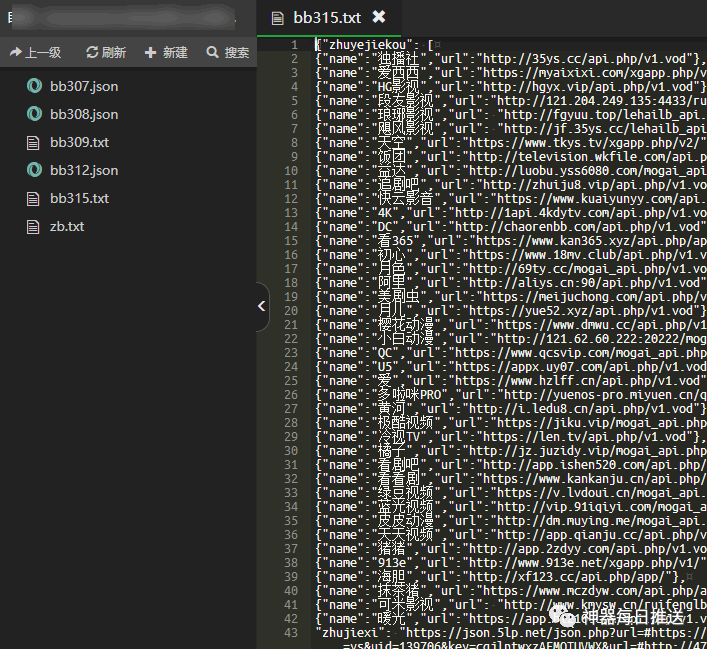
Task: Click the line with name 饭团
Action: tap(510, 156)
